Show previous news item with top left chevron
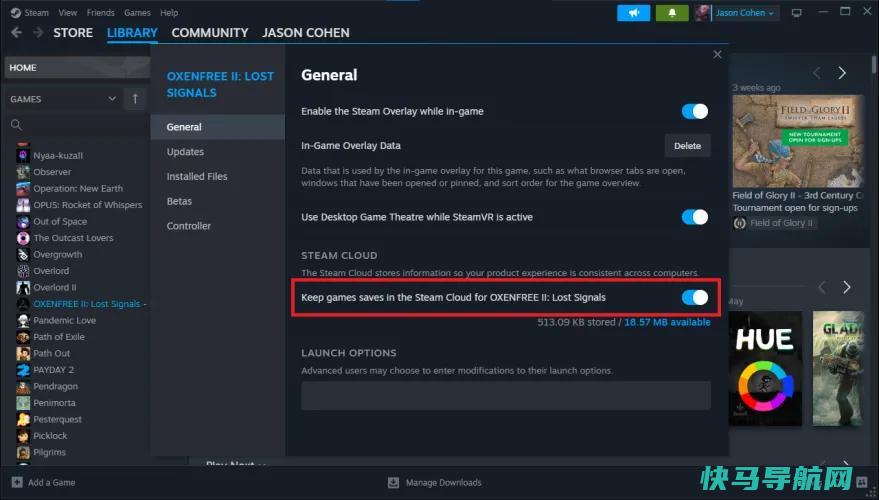The image size is (879, 500). click(x=817, y=73)
